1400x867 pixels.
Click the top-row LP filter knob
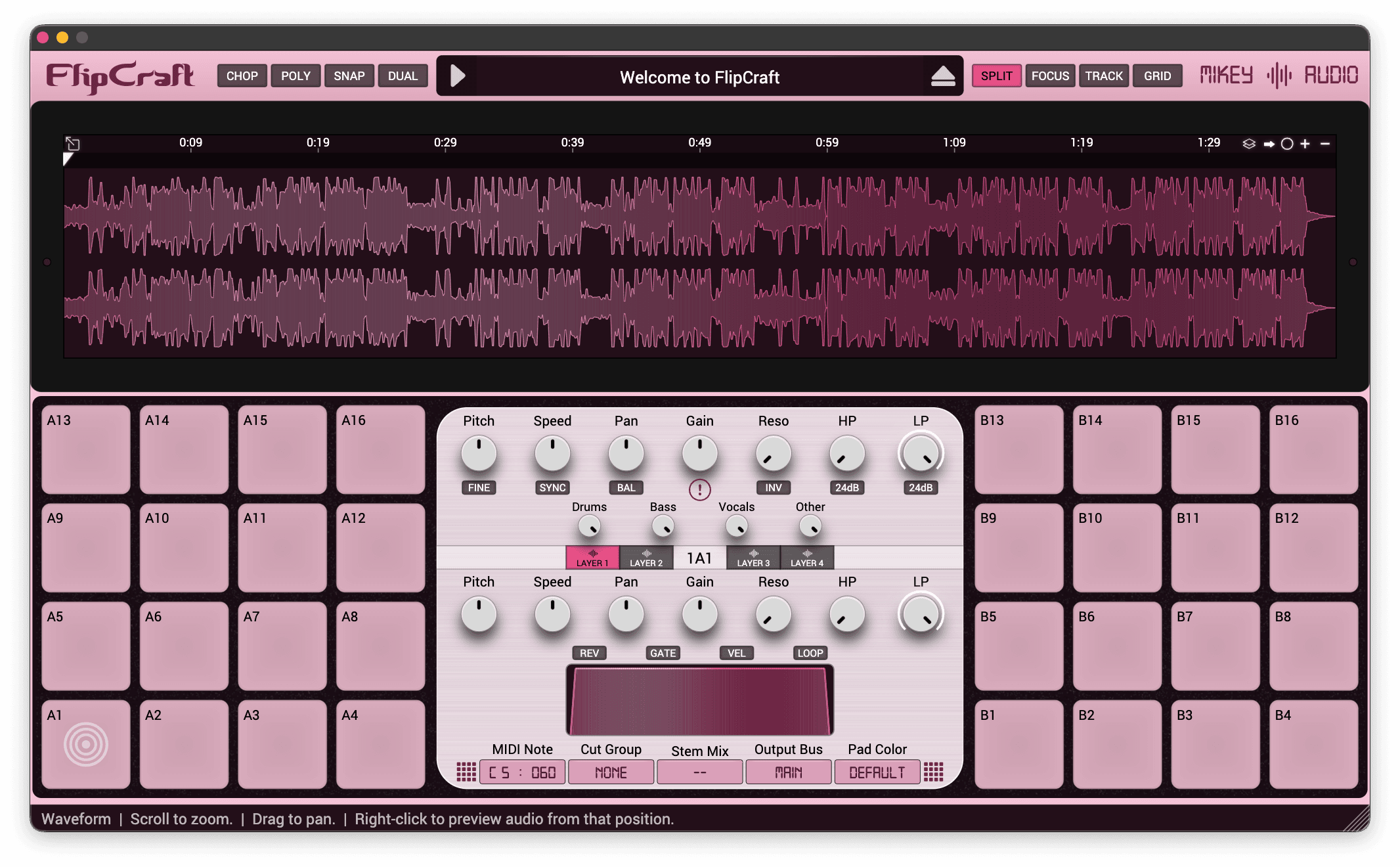click(x=920, y=454)
